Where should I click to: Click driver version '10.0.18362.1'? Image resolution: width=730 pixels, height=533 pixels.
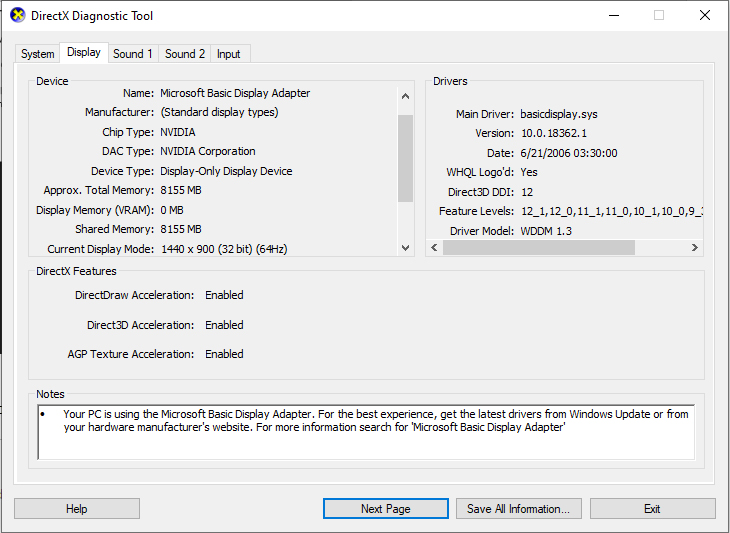pyautogui.click(x=554, y=134)
